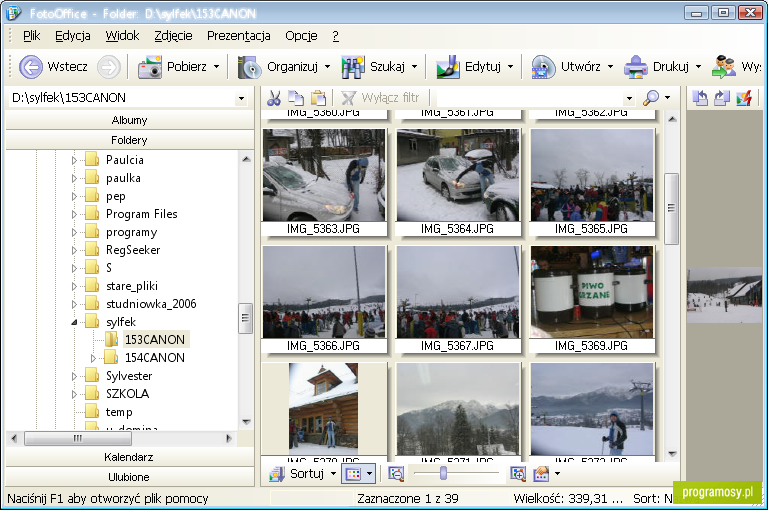
Task: Open the Pobierz dropdown arrow
Action: tap(216, 67)
